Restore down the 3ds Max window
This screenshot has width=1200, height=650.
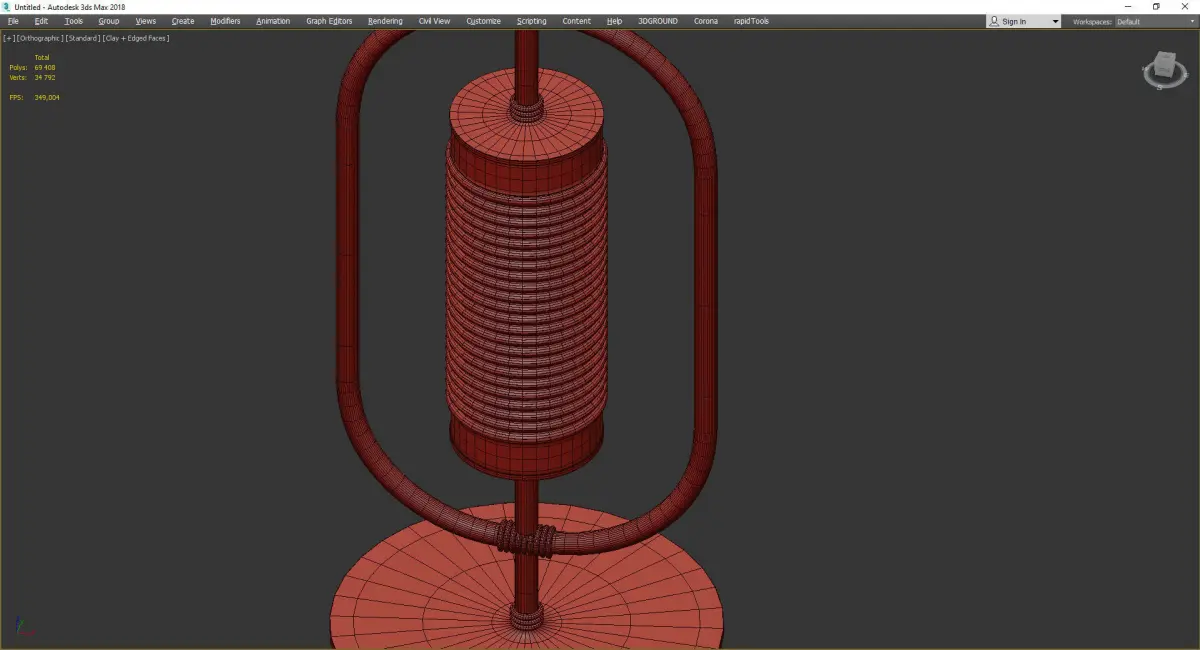point(1156,7)
